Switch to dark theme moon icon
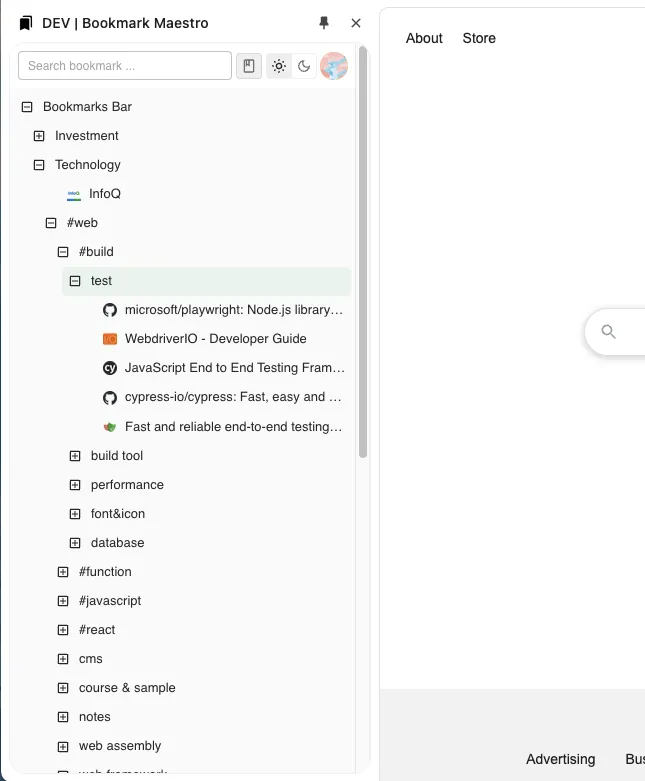 click(x=304, y=66)
